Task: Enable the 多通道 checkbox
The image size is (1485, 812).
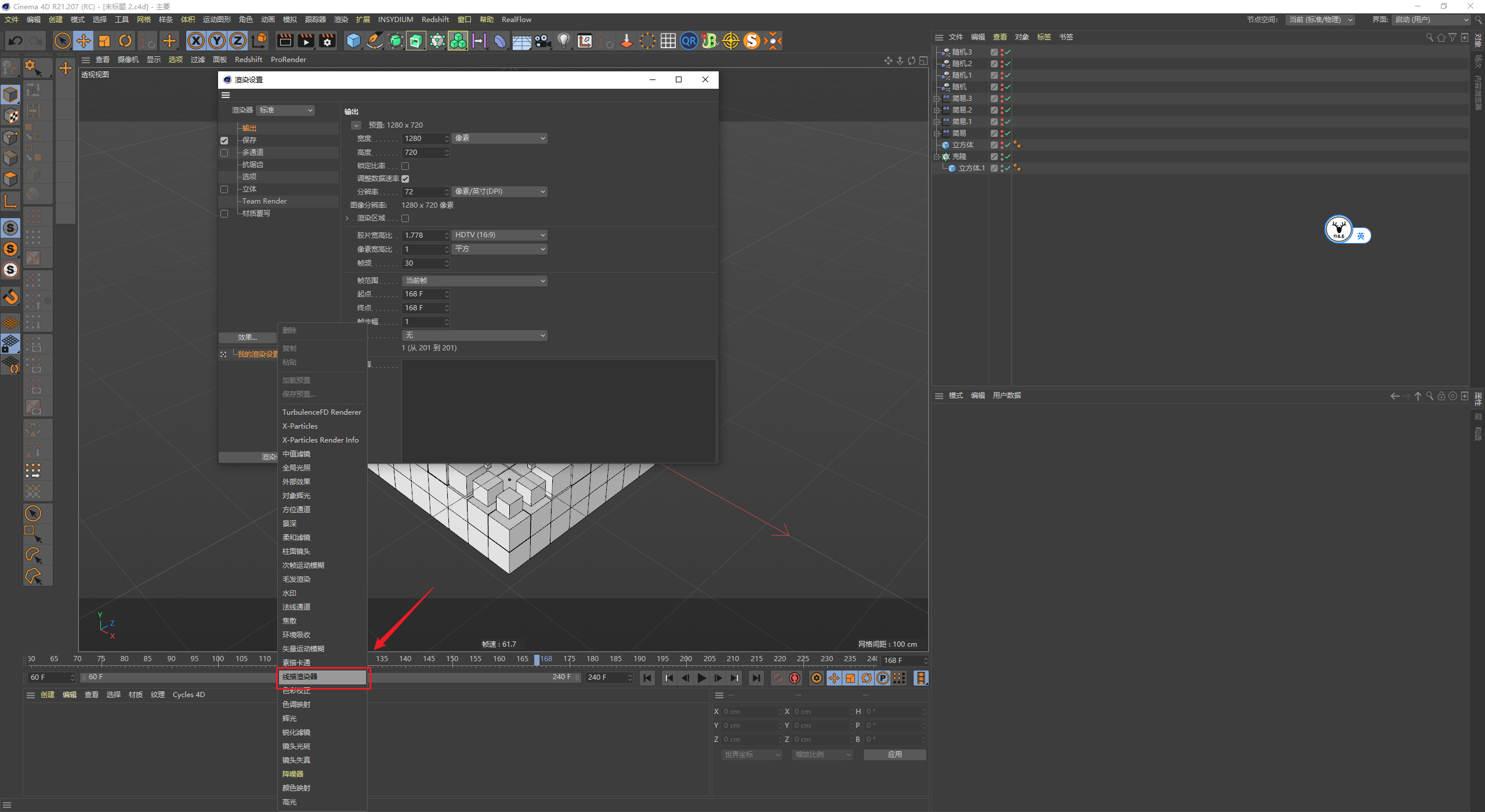Action: (224, 153)
